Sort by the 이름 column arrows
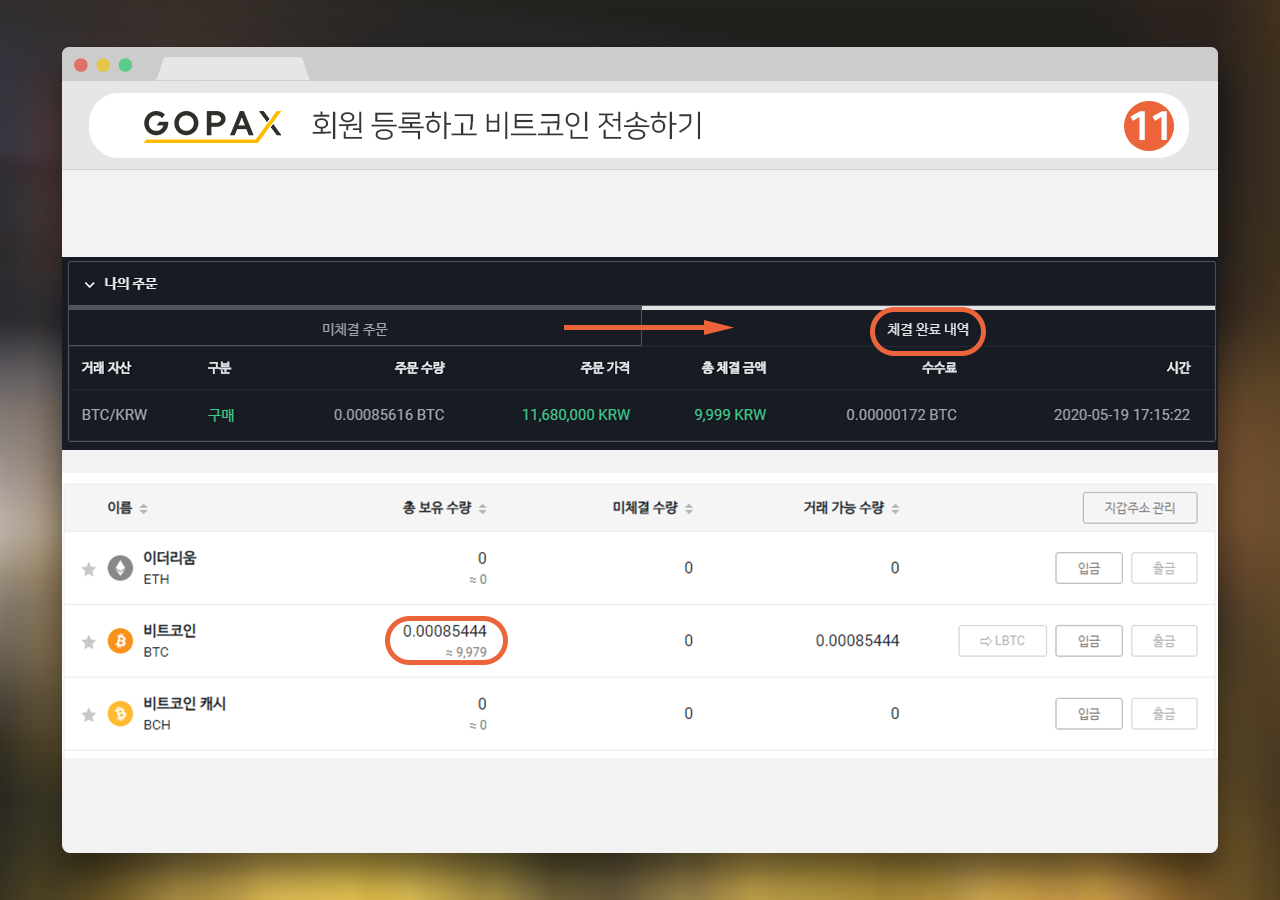Screen dimensions: 1280x900 [143, 509]
